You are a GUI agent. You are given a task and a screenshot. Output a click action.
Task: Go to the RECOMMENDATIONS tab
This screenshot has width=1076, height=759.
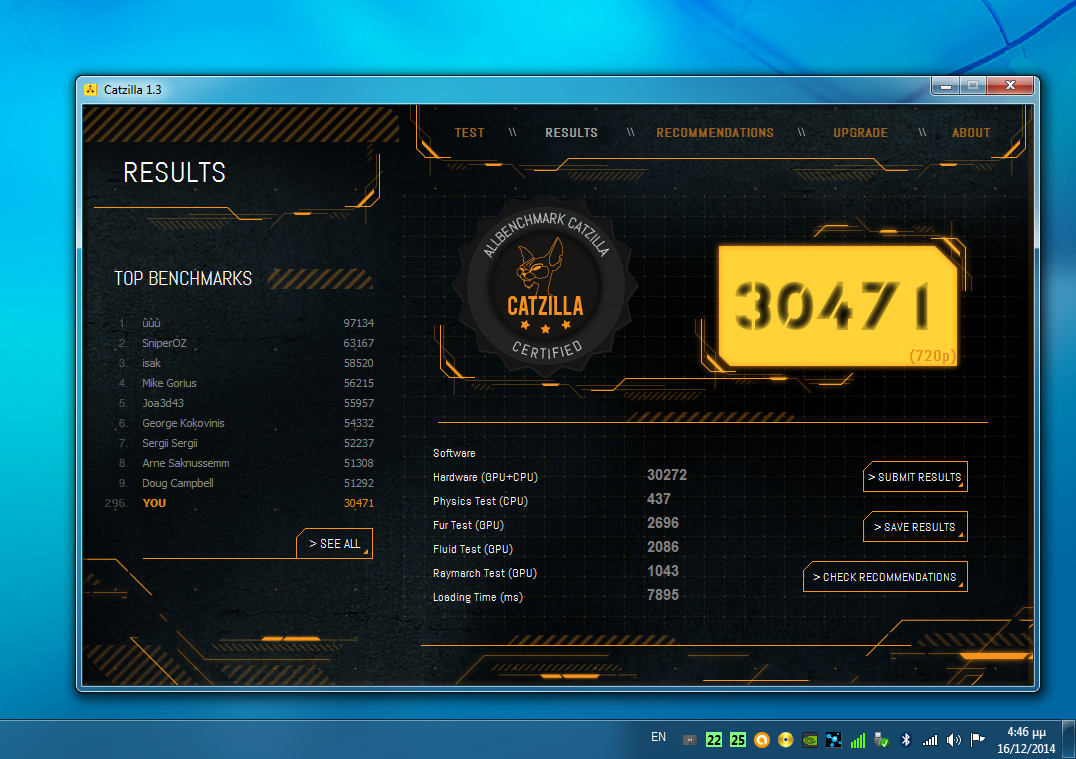(x=714, y=132)
